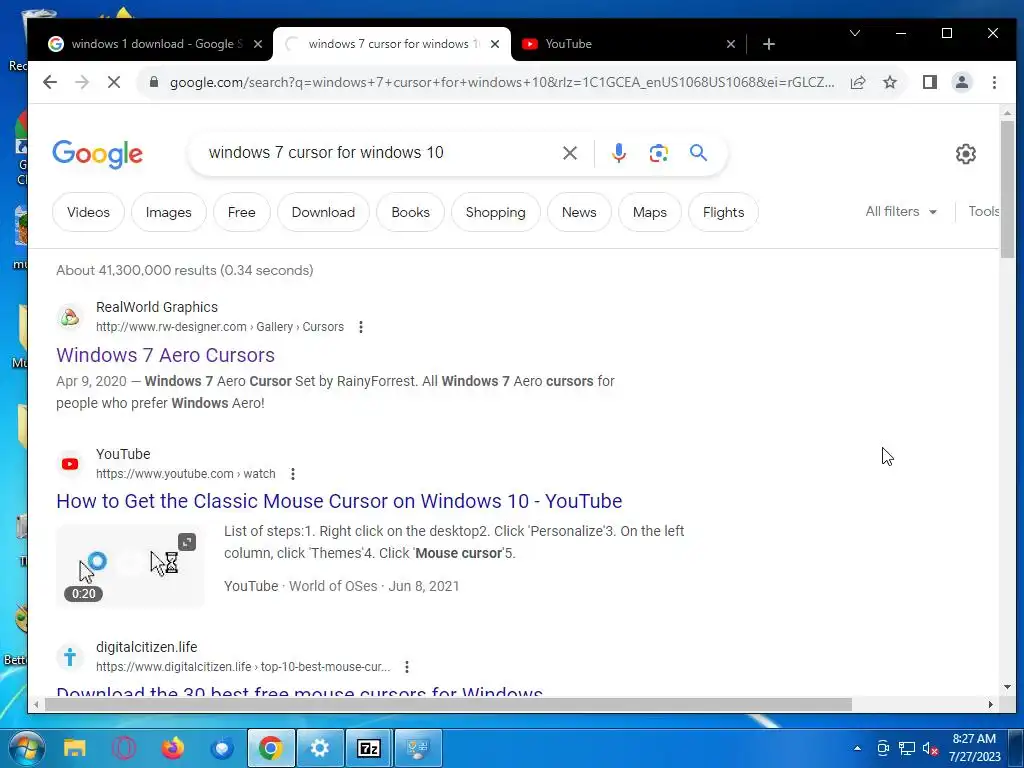
Task: Open Chrome profile avatar
Action: tap(961, 82)
